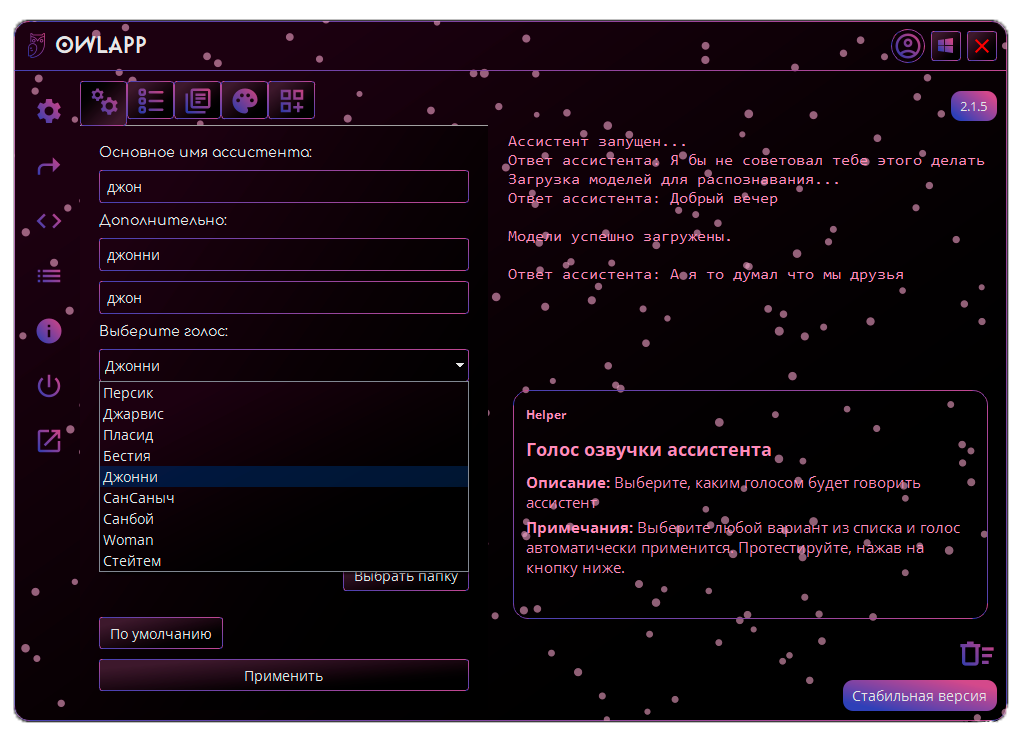Open the user account icon in the title bar
1024x740 pixels.
coord(908,45)
